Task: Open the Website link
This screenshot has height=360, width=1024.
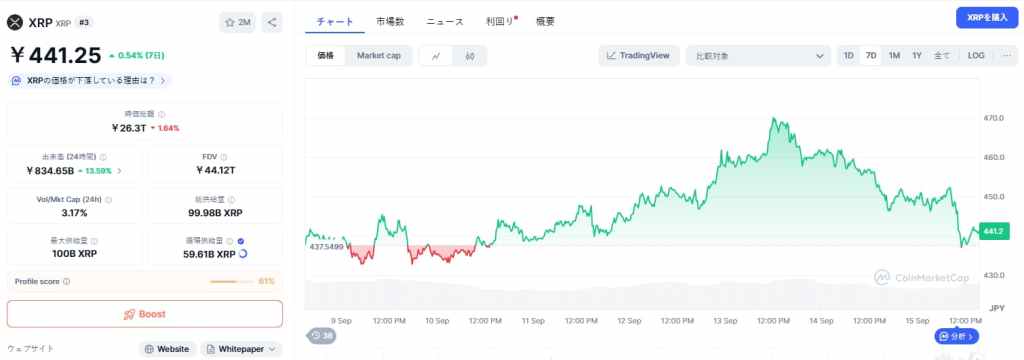Action: 167,349
